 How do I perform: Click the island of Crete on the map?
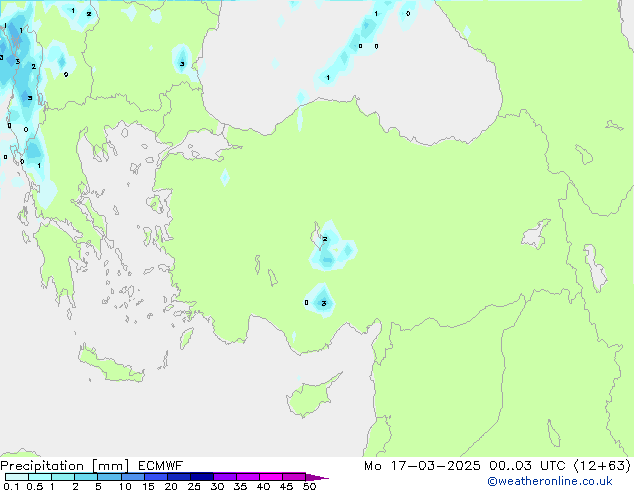click(110, 366)
